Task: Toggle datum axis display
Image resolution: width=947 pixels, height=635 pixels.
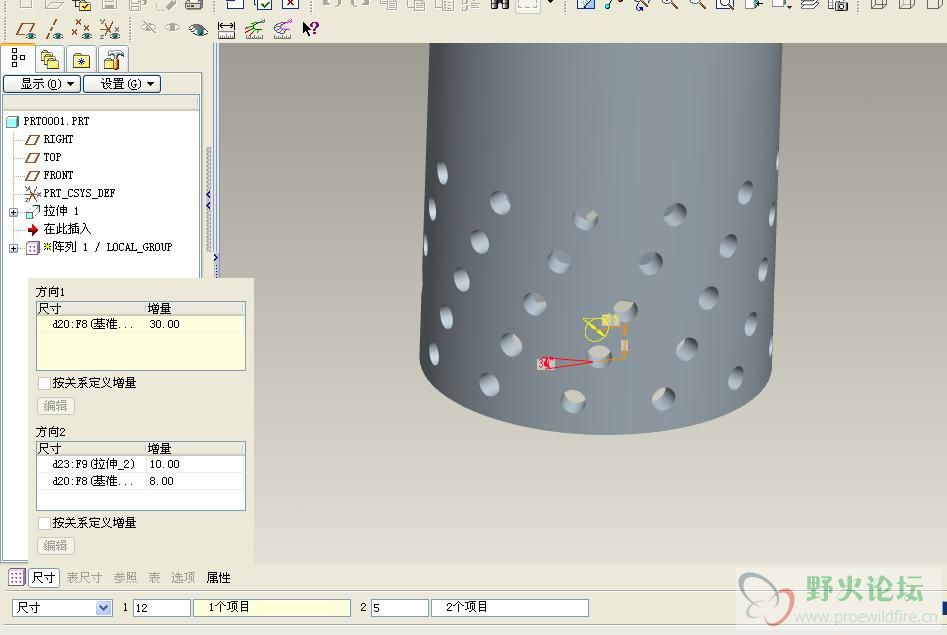Action: 54,29
